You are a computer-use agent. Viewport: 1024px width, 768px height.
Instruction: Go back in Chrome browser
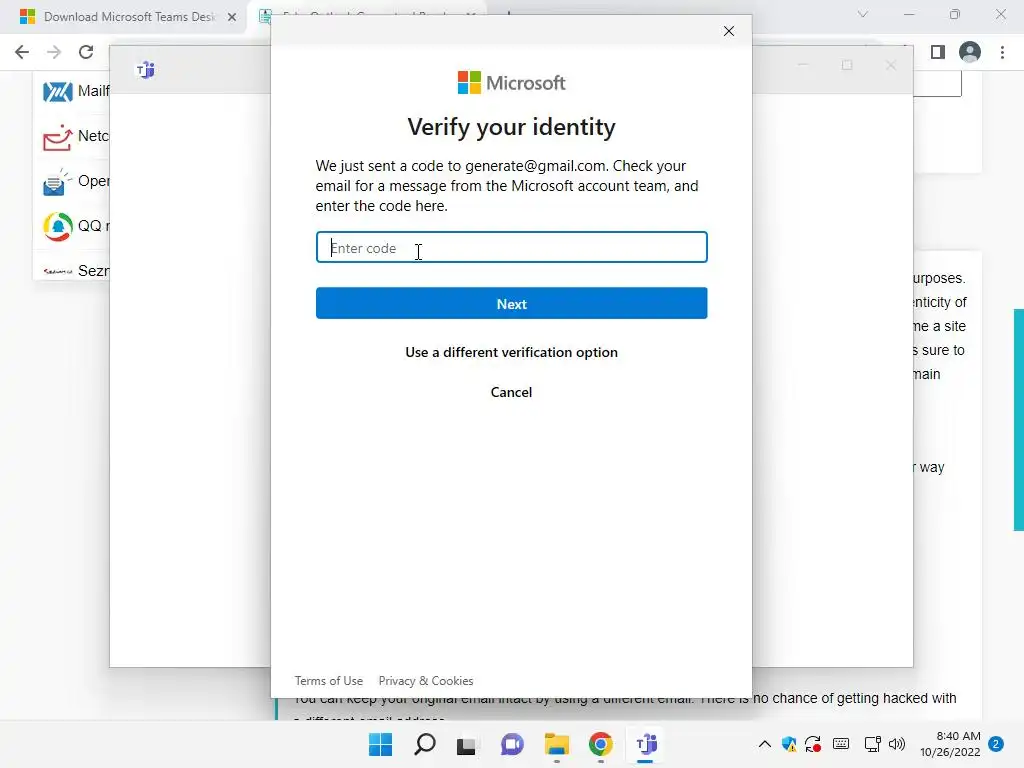click(x=22, y=52)
